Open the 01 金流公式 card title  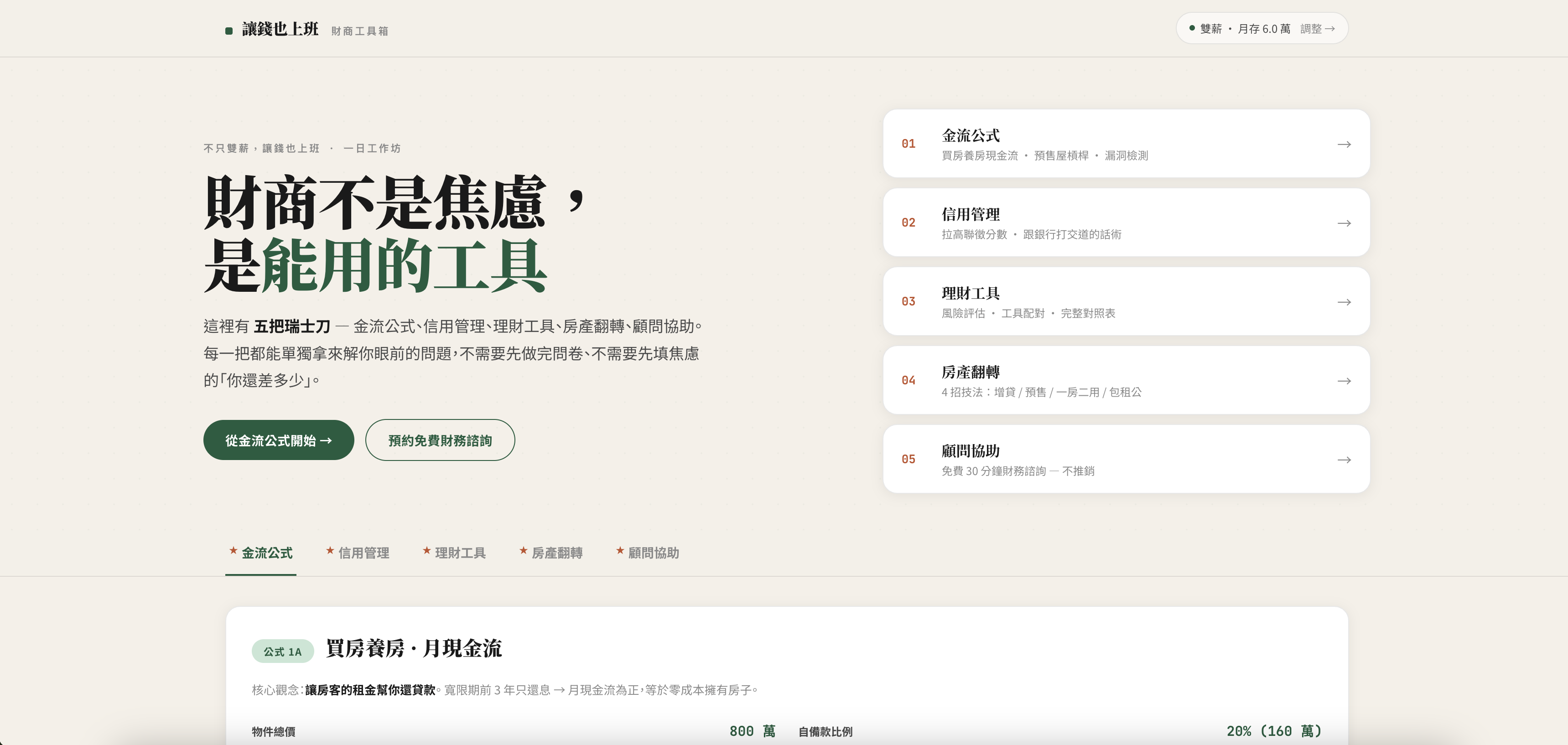[x=970, y=135]
